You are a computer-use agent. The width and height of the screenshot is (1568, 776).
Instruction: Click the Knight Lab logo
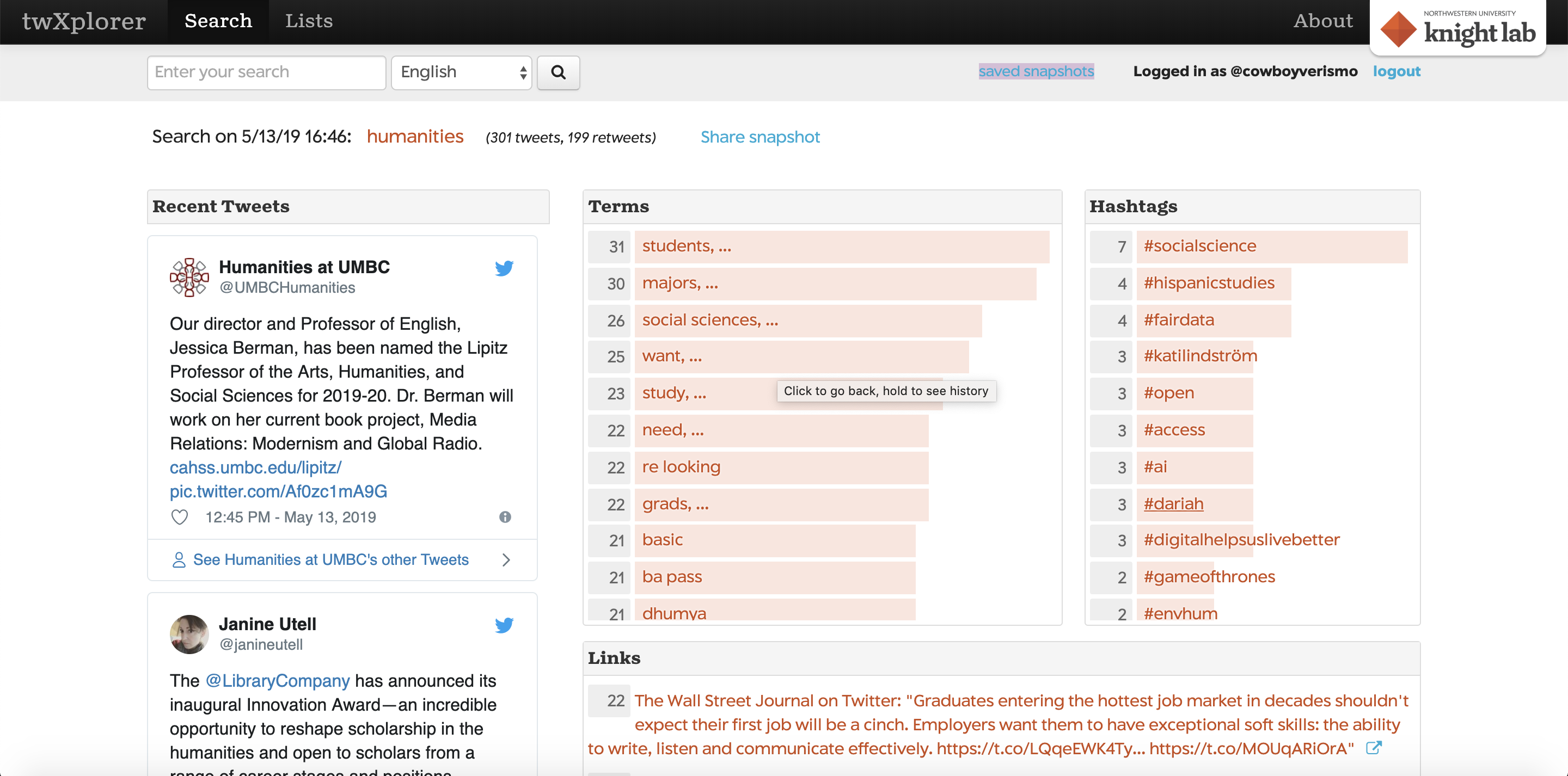pos(1458,29)
